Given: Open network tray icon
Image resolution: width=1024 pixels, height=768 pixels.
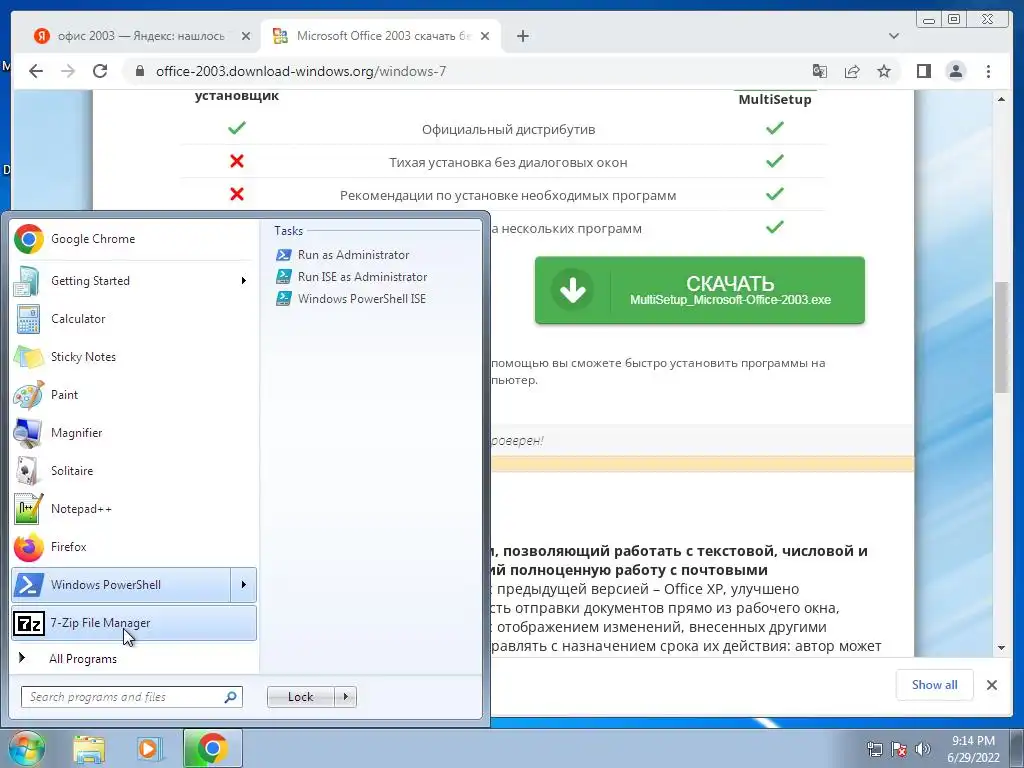Looking at the screenshot, I should (874, 750).
